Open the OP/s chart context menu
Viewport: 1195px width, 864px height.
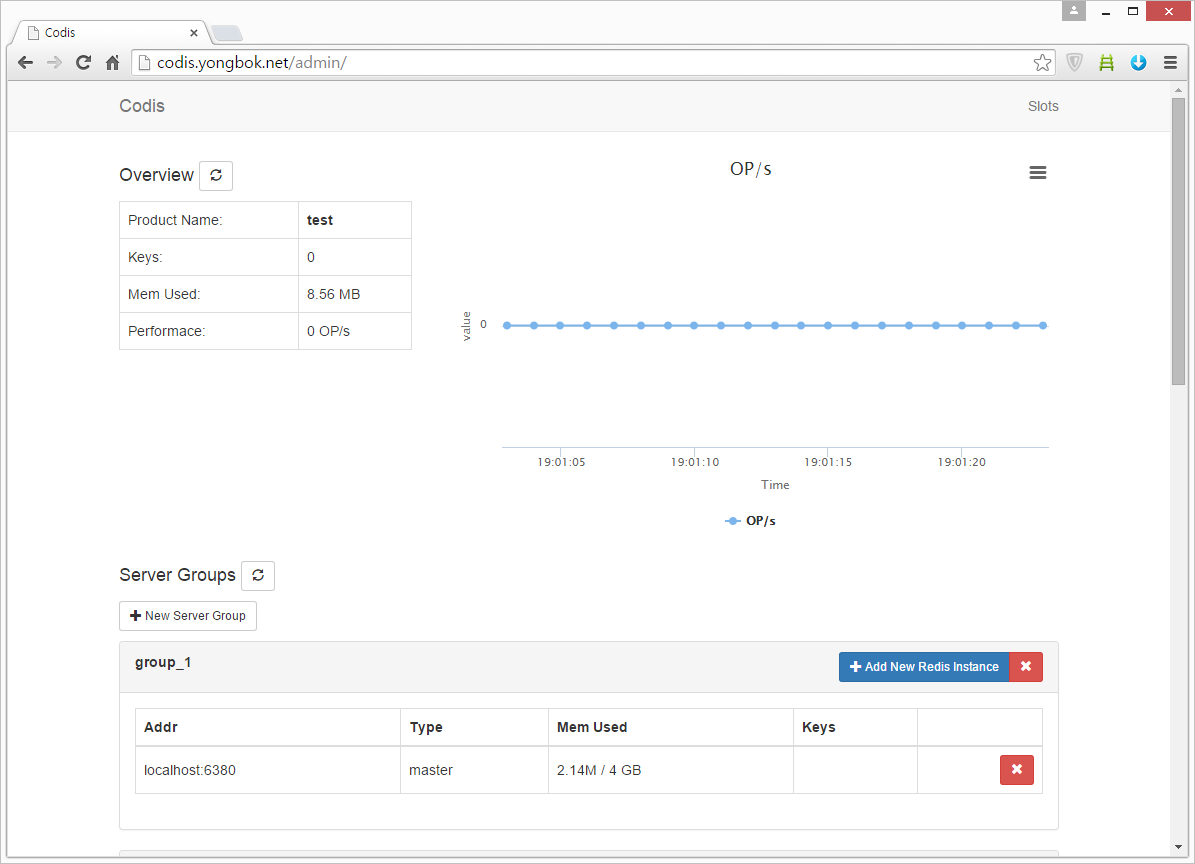pyautogui.click(x=1037, y=173)
